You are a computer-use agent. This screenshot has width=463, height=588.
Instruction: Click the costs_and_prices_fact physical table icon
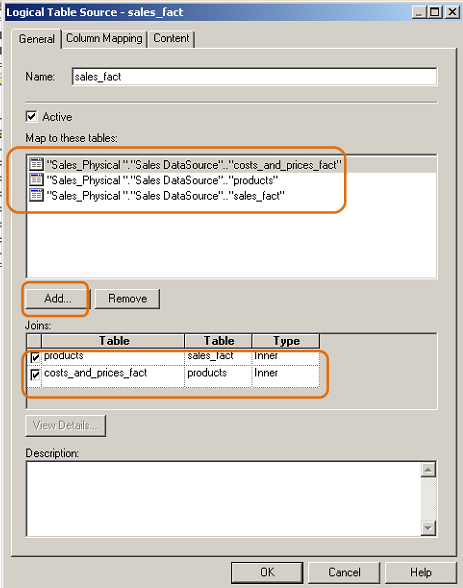[36, 164]
